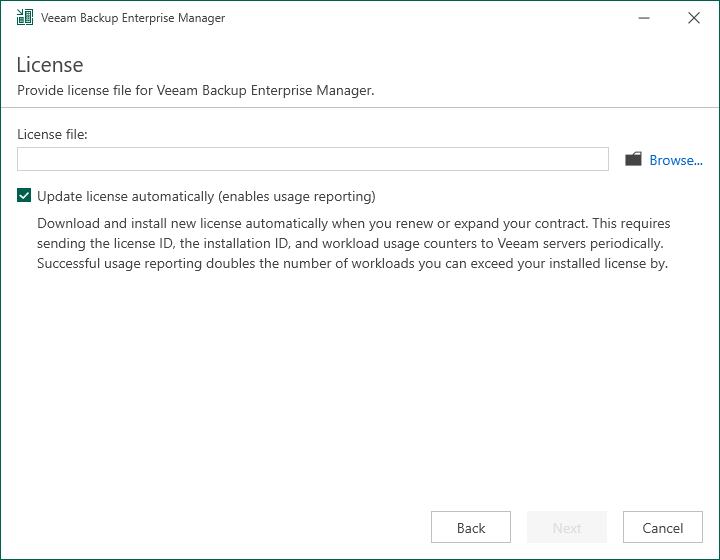The image size is (720, 560).
Task: Click the 'Veeam Backup Enterprise Manager' window title
Action: (133, 18)
